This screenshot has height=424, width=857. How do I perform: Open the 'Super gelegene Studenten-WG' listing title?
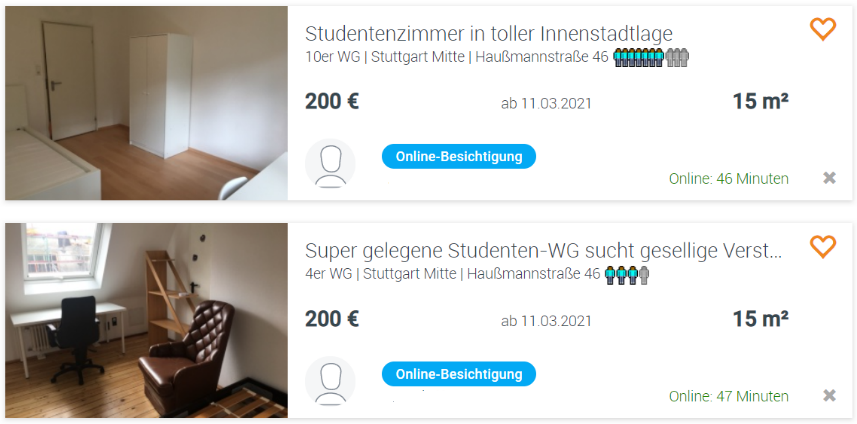[x=543, y=250]
